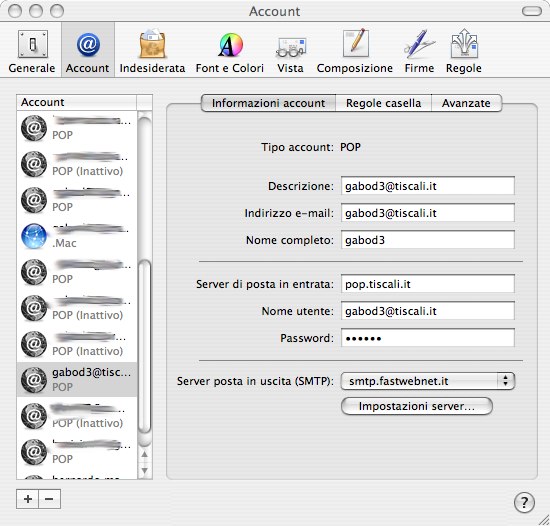Open the Regole rules pane
The width and height of the screenshot is (550, 526).
pos(464,52)
